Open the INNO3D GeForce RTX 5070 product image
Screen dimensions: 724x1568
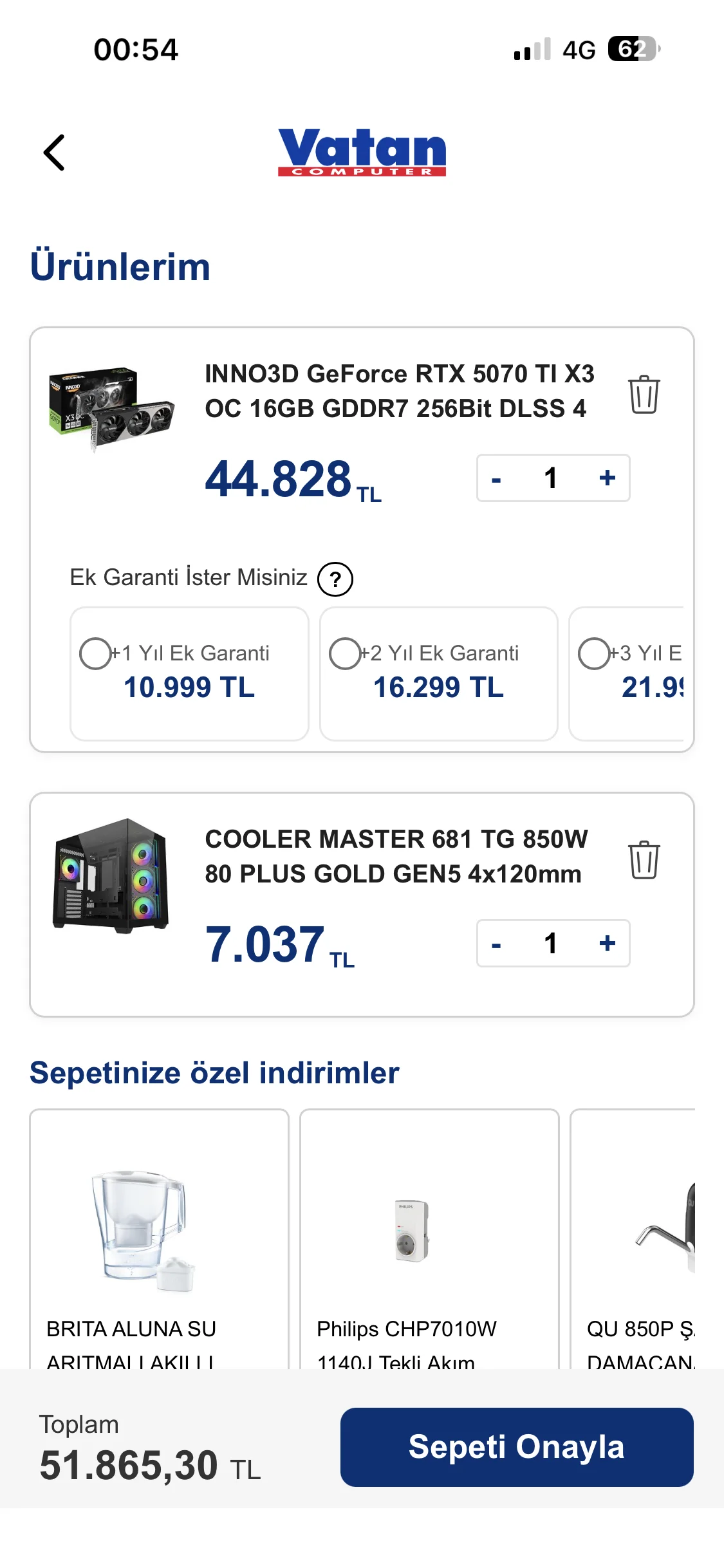pos(111,407)
